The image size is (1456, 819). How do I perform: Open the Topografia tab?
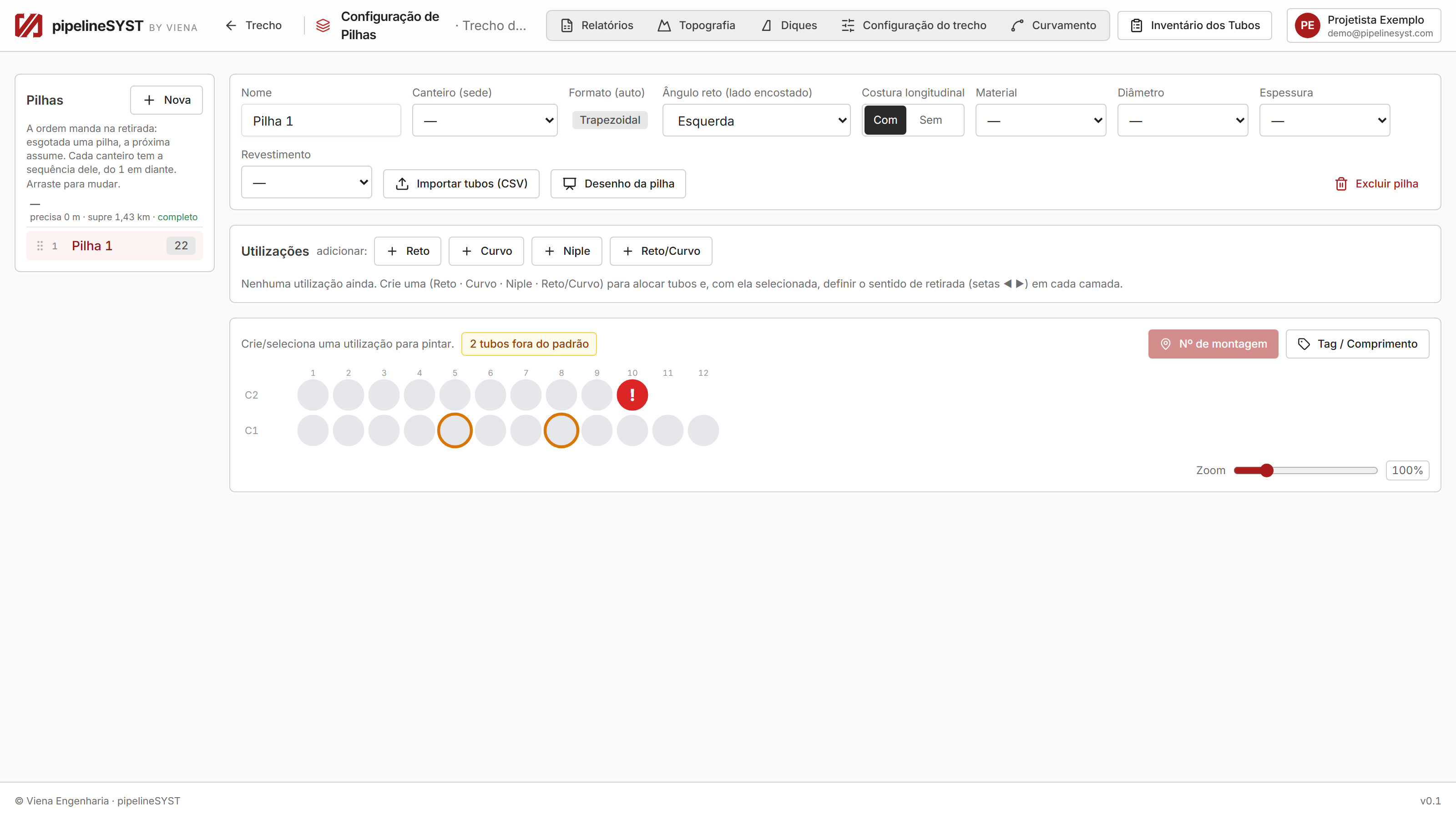[x=696, y=25]
